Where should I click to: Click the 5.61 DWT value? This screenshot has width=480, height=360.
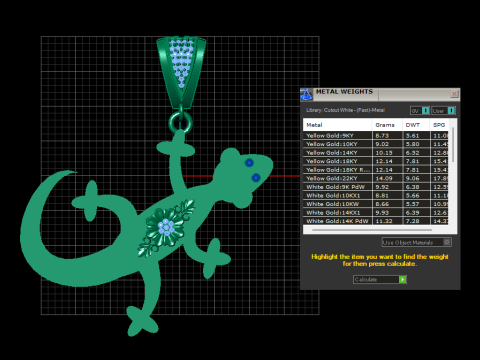click(x=412, y=136)
